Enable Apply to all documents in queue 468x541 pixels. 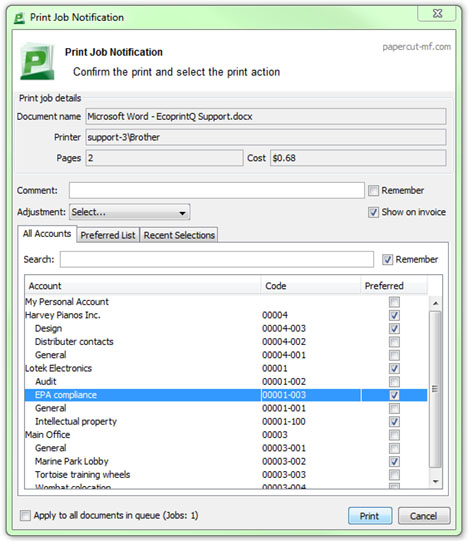(x=25, y=515)
